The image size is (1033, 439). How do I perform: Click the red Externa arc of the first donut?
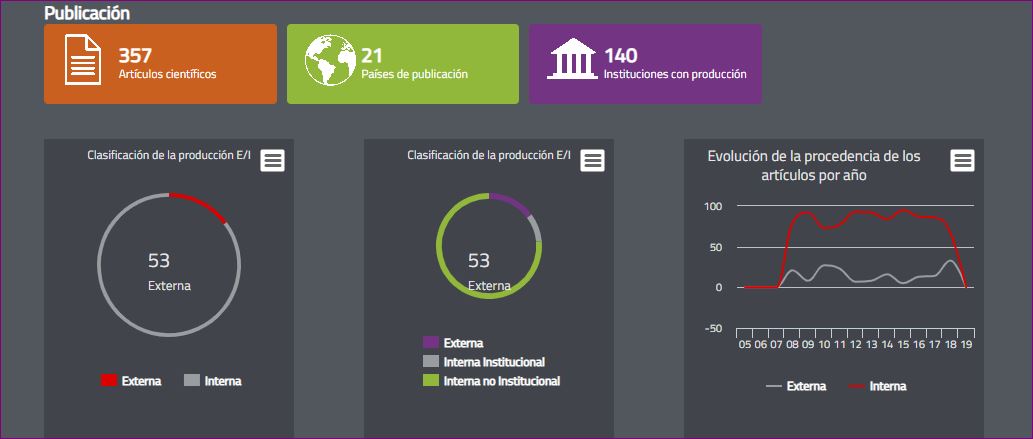pos(201,204)
